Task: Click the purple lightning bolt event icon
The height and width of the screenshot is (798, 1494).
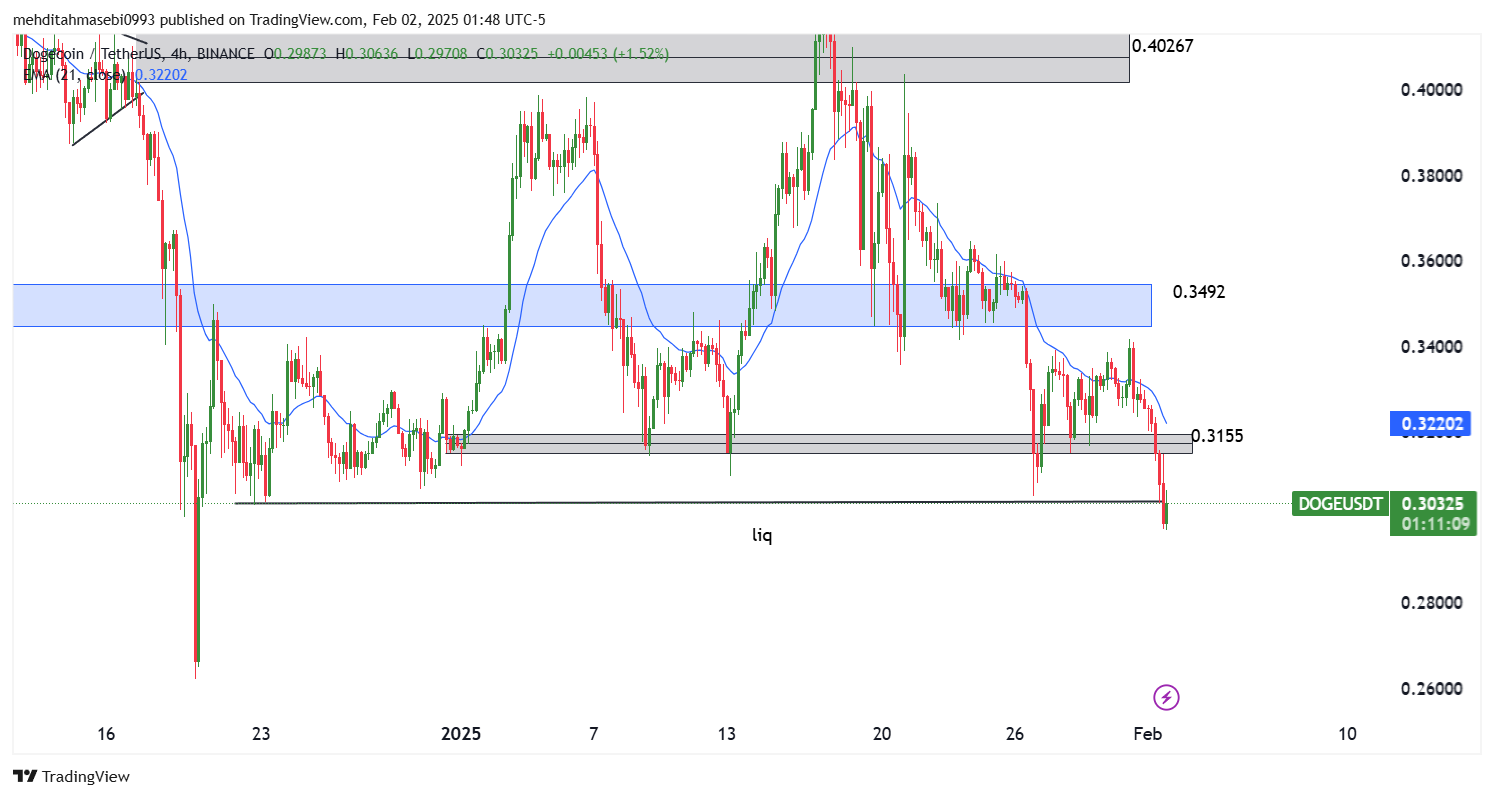Action: pyautogui.click(x=1167, y=696)
